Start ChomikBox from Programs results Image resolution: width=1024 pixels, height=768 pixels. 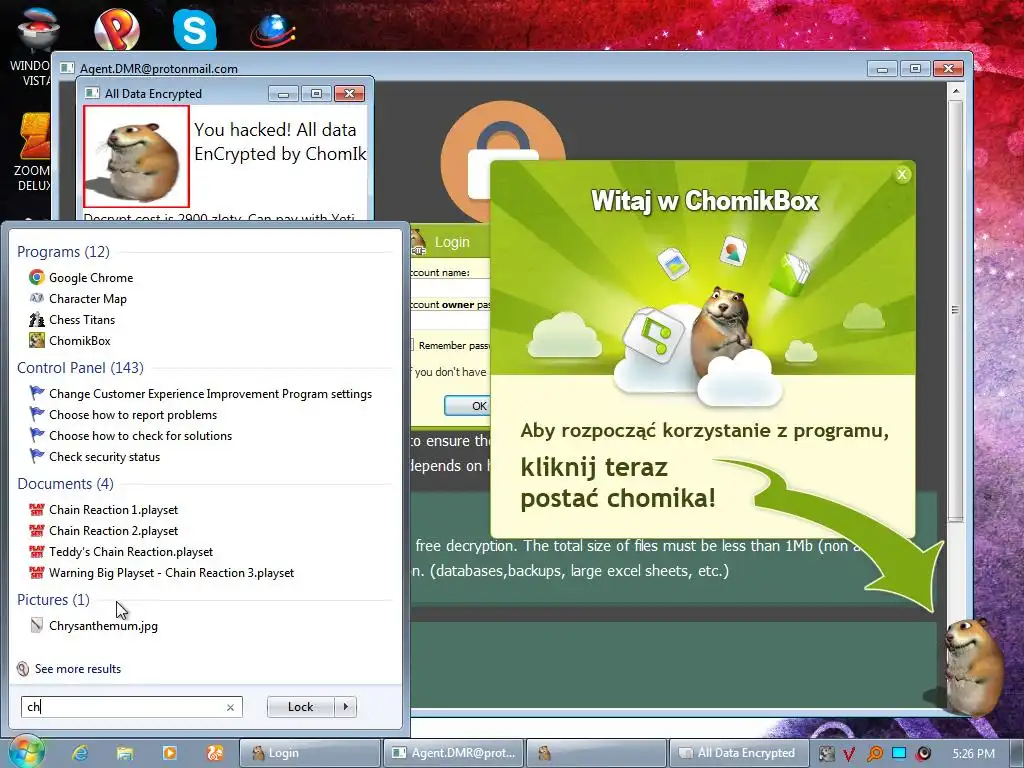click(70, 340)
